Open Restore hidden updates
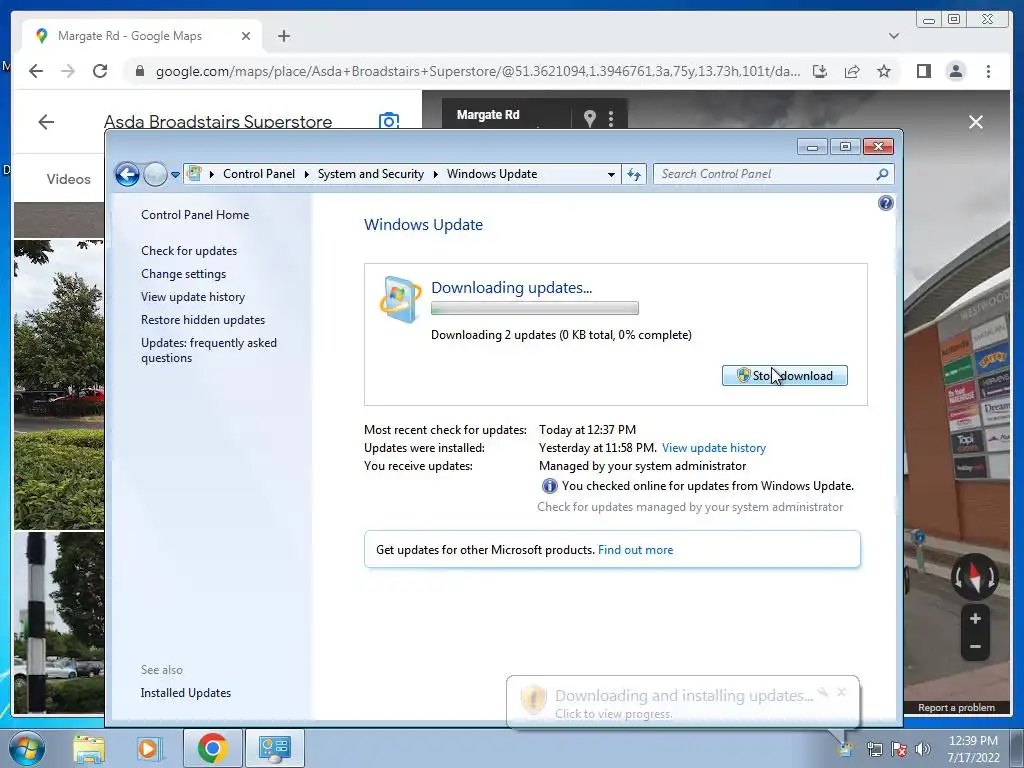 (x=203, y=319)
